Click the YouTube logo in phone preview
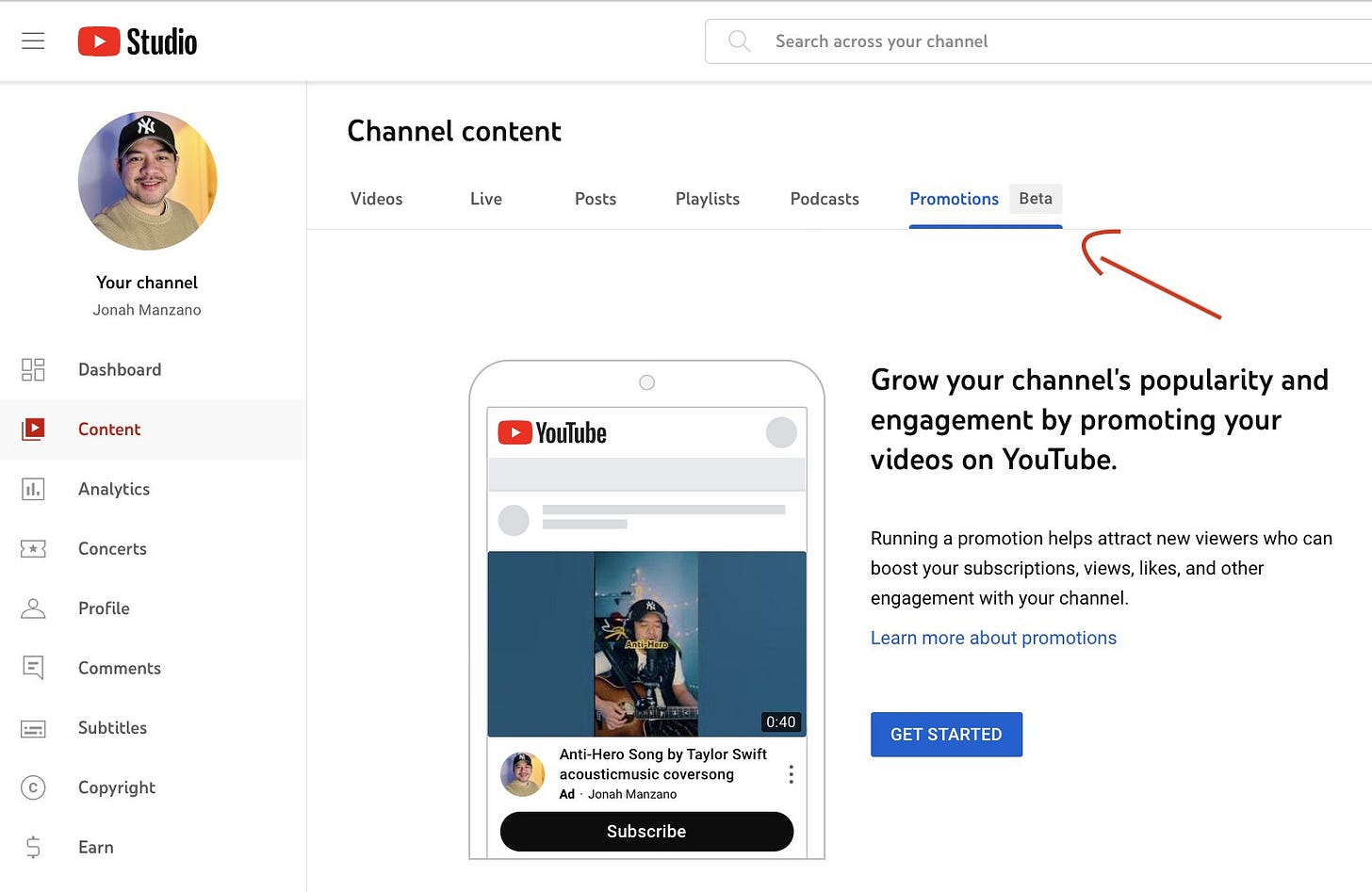This screenshot has height=892, width=1372. tap(552, 432)
